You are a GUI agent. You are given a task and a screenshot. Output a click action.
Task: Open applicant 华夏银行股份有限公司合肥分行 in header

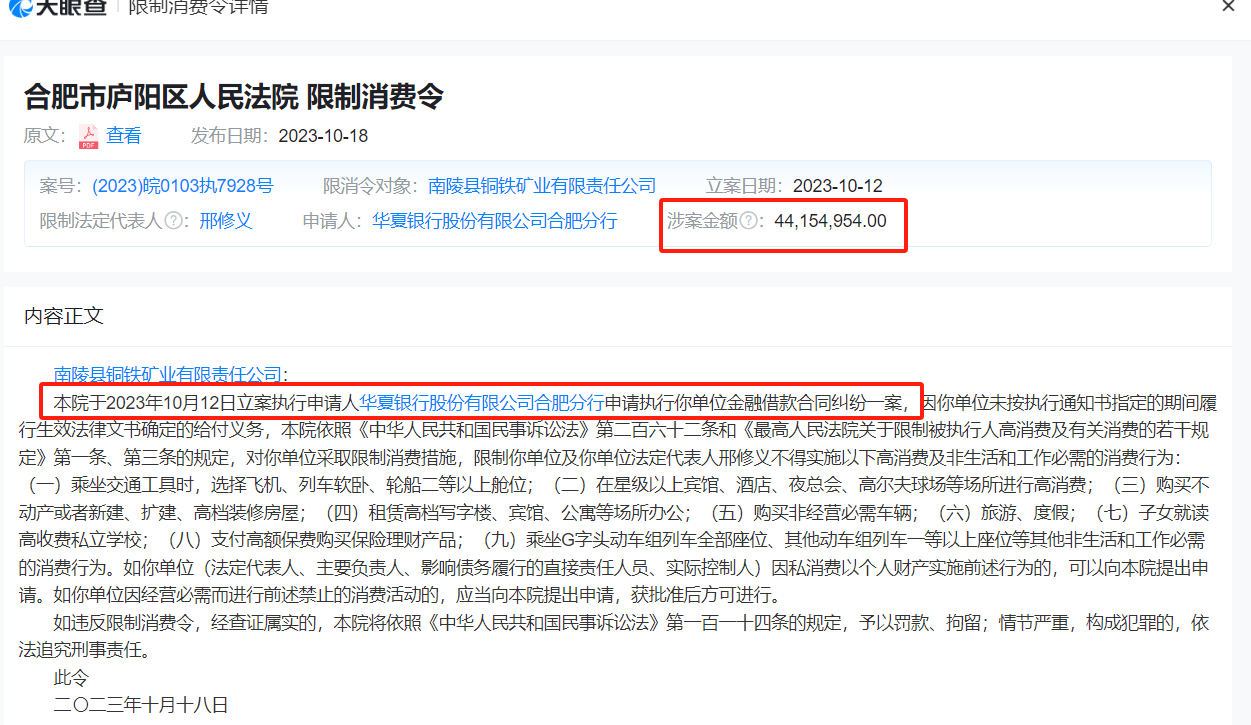[495, 221]
